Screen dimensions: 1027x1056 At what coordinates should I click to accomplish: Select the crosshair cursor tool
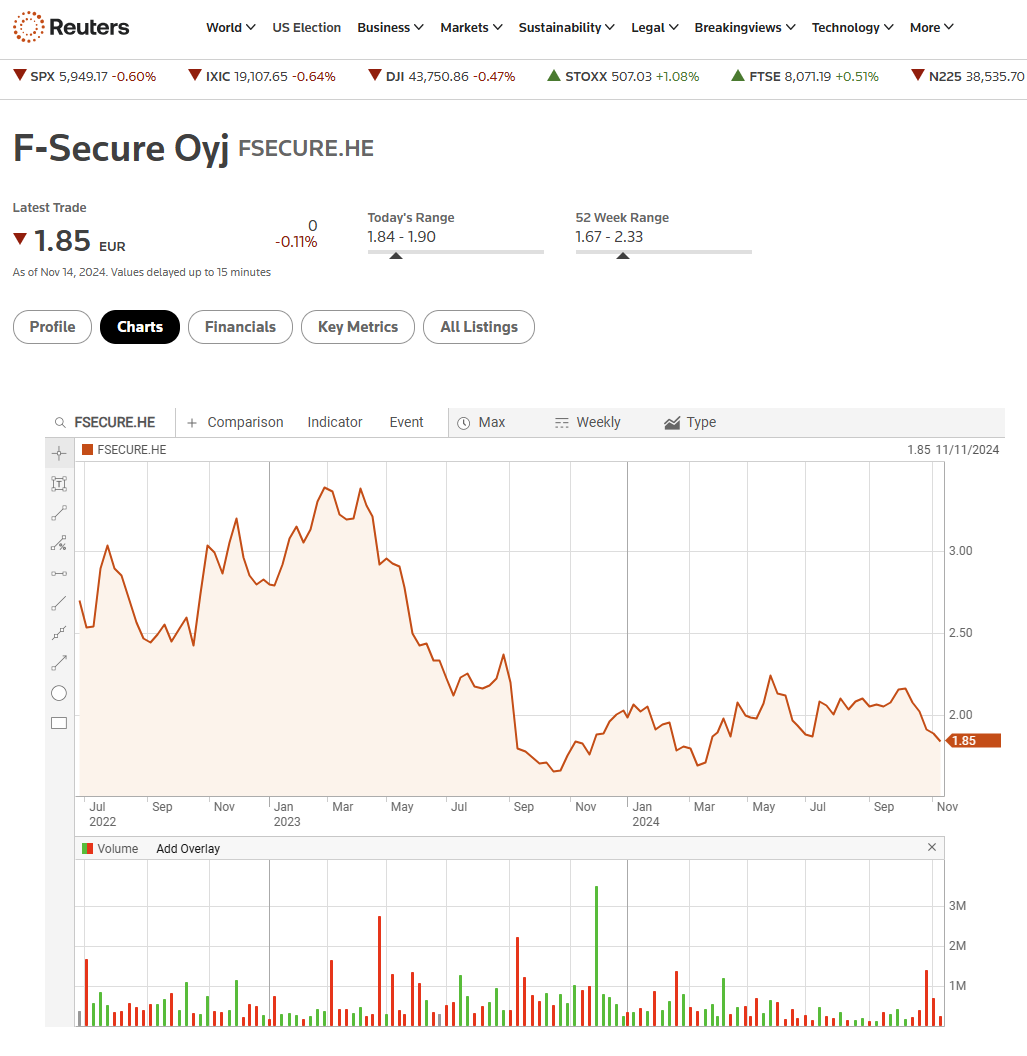59,453
